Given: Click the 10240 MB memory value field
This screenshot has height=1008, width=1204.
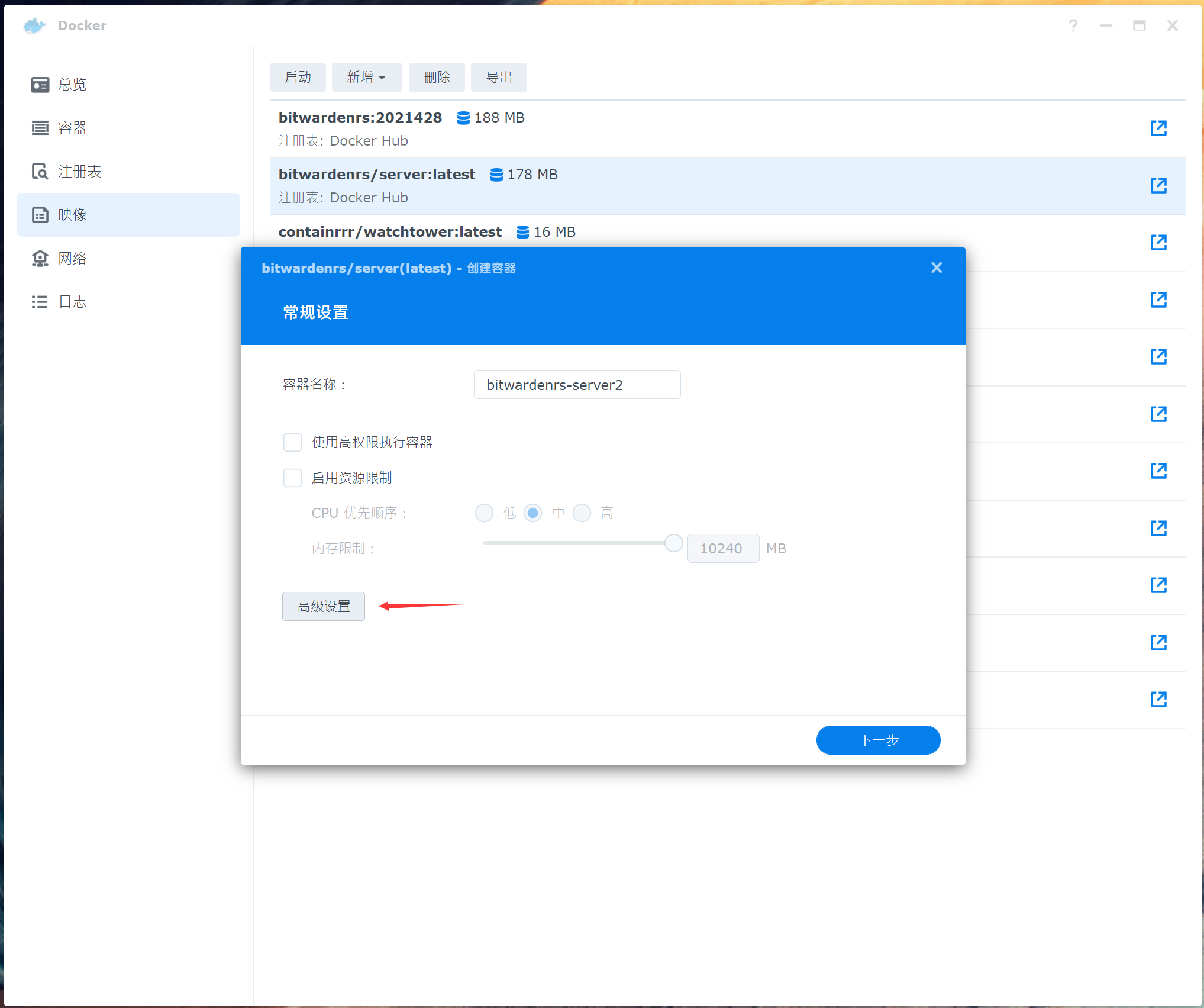Looking at the screenshot, I should [x=723, y=548].
